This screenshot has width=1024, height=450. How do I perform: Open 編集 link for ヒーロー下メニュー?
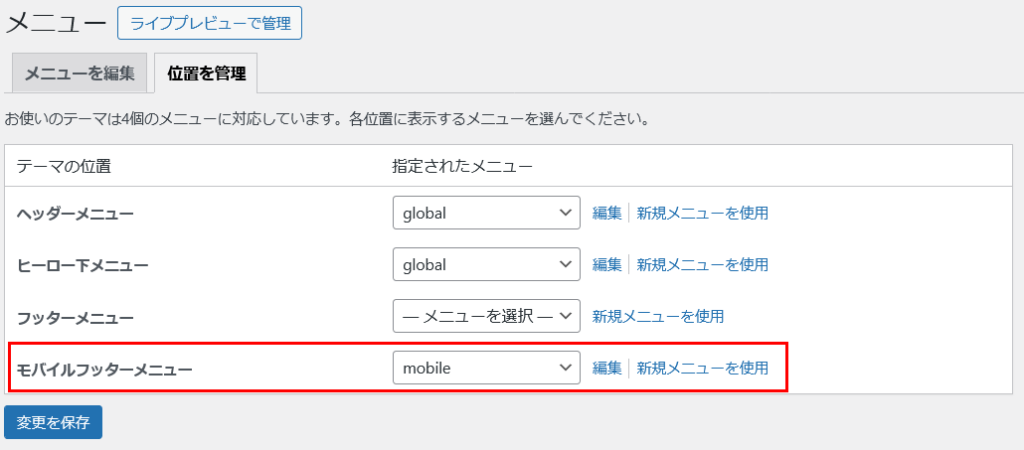(607, 265)
